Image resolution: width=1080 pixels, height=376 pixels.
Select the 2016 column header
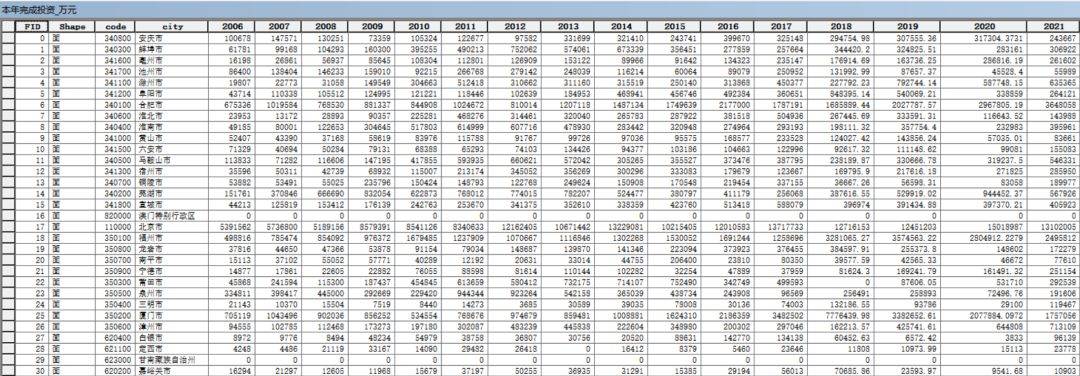coord(728,26)
